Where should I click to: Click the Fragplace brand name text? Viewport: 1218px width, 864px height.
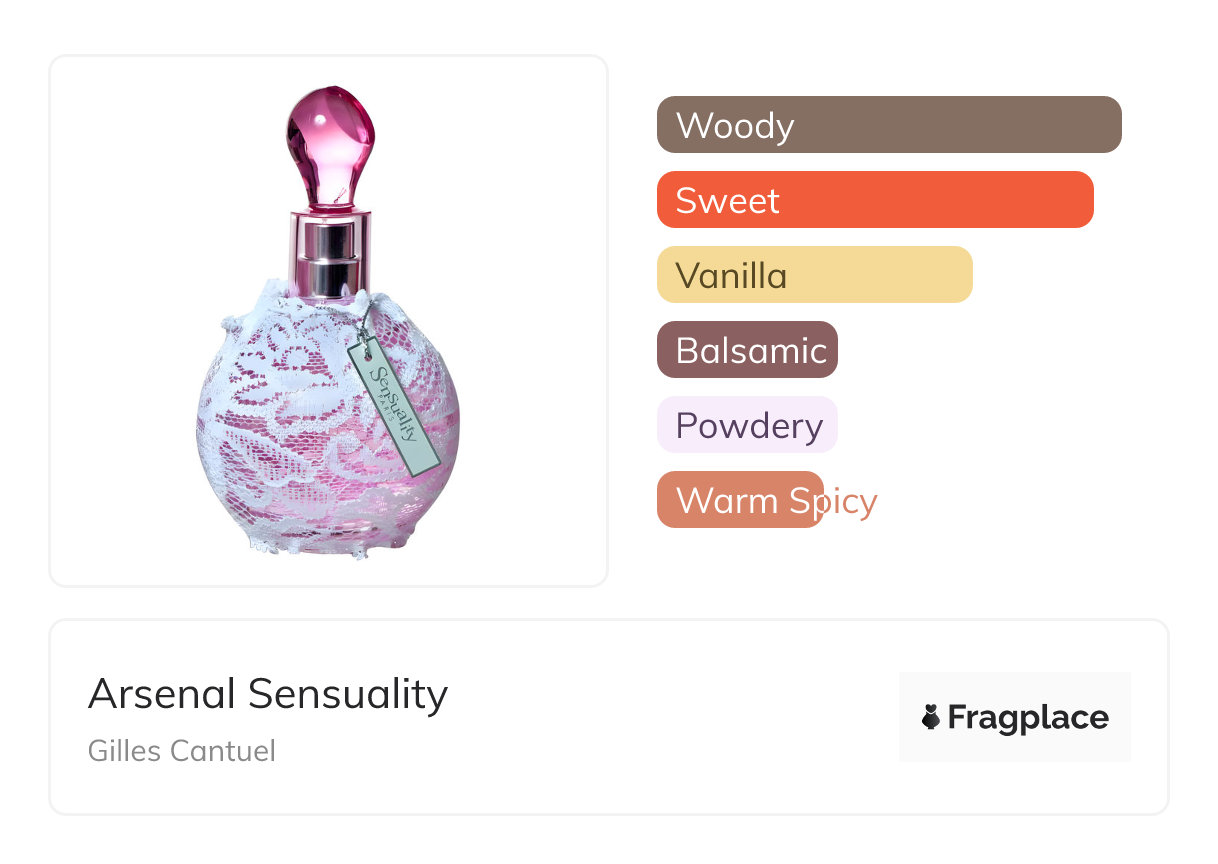tap(1028, 718)
